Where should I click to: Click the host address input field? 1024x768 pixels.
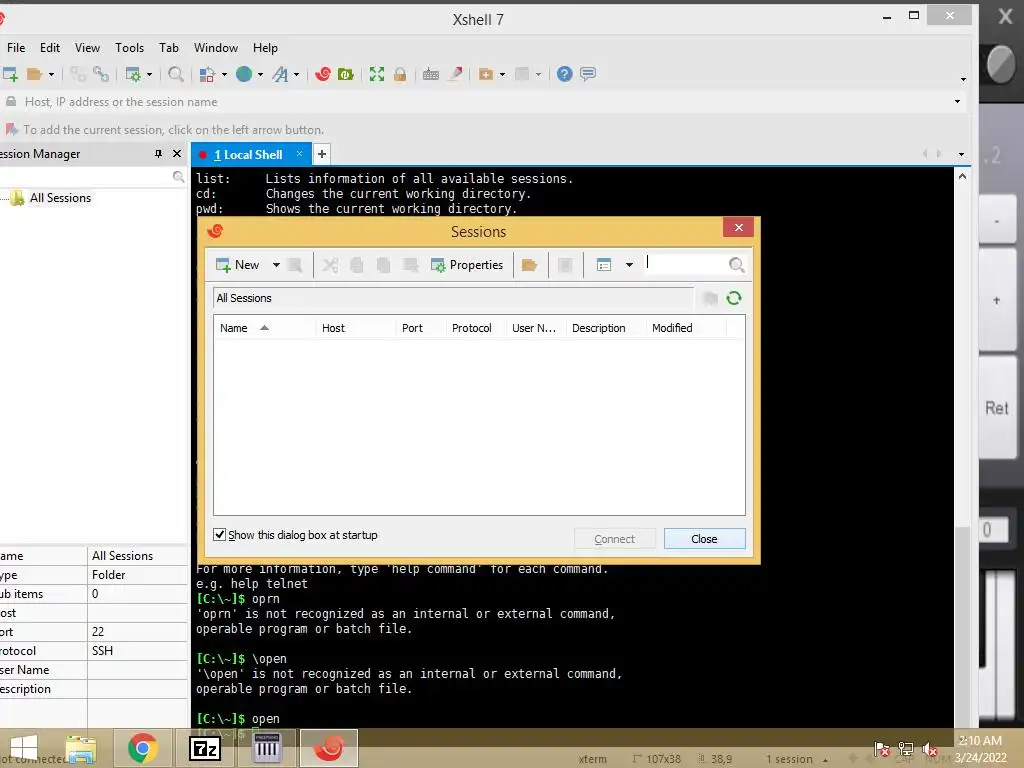click(x=483, y=101)
